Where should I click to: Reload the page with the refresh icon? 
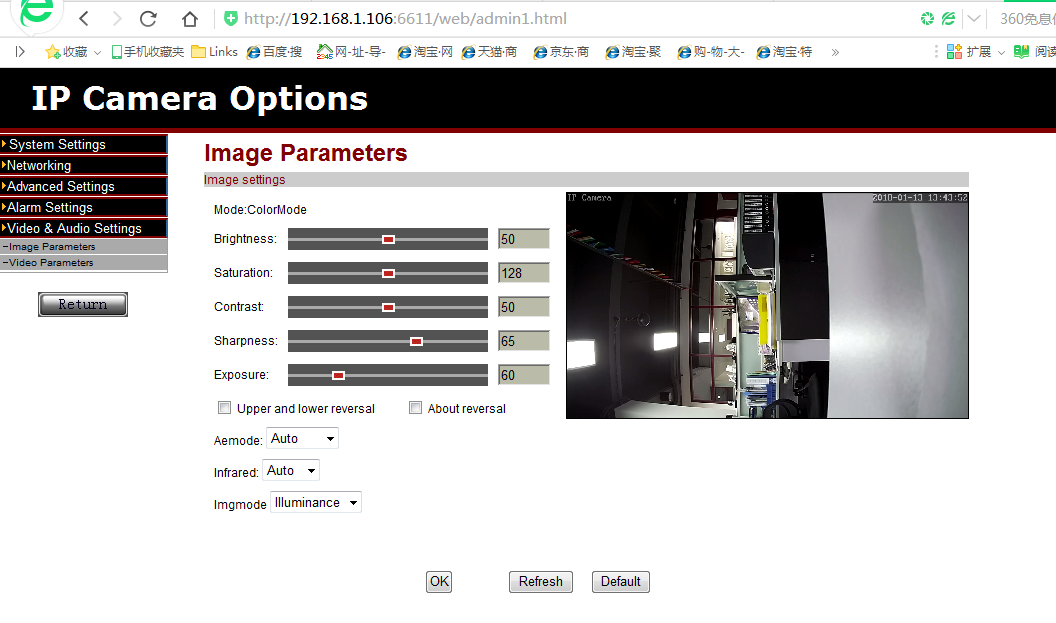pyautogui.click(x=148, y=19)
